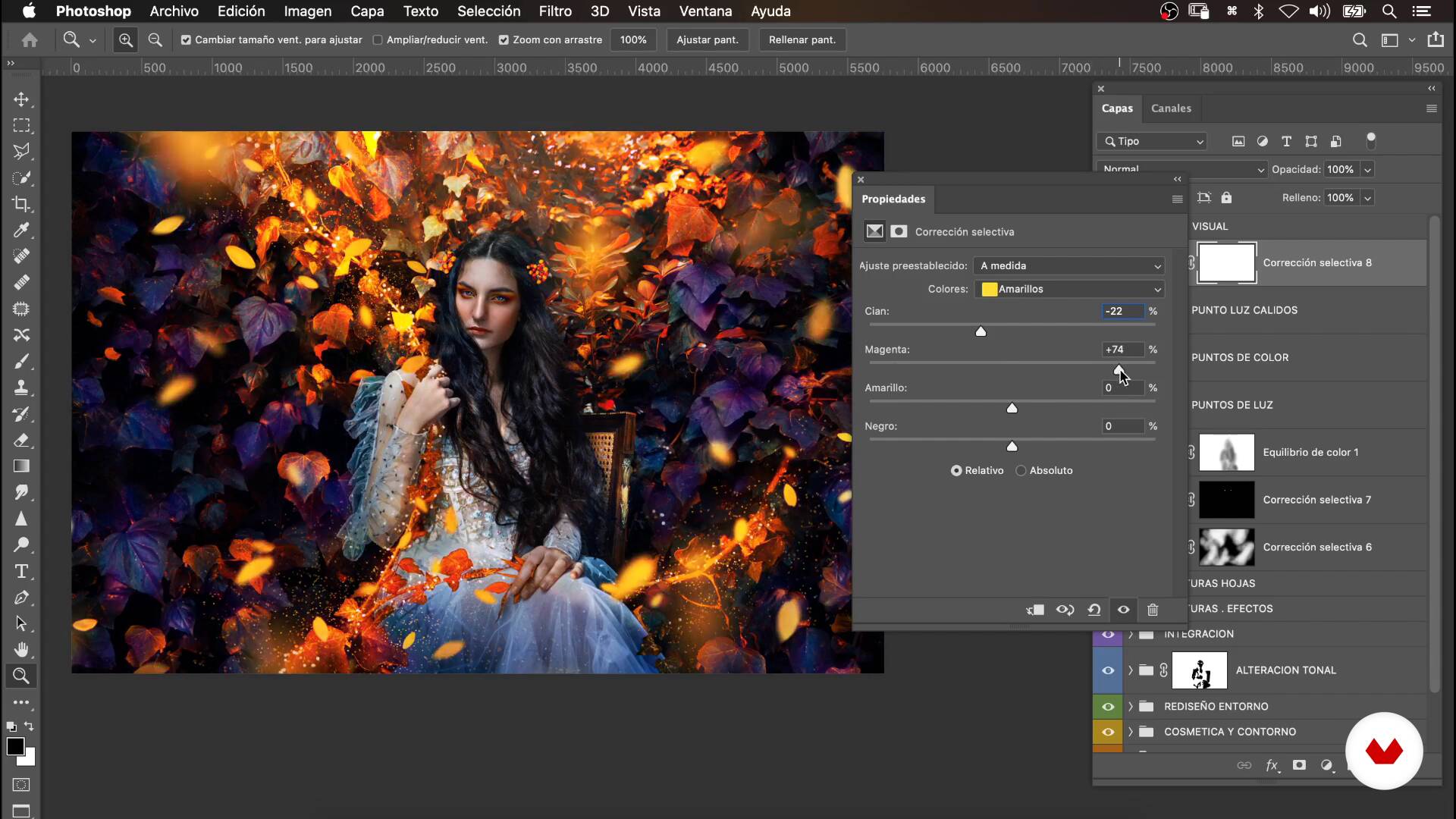Expand the REDISEÑO ENTORNO layer group
The height and width of the screenshot is (819, 1456).
[1131, 707]
